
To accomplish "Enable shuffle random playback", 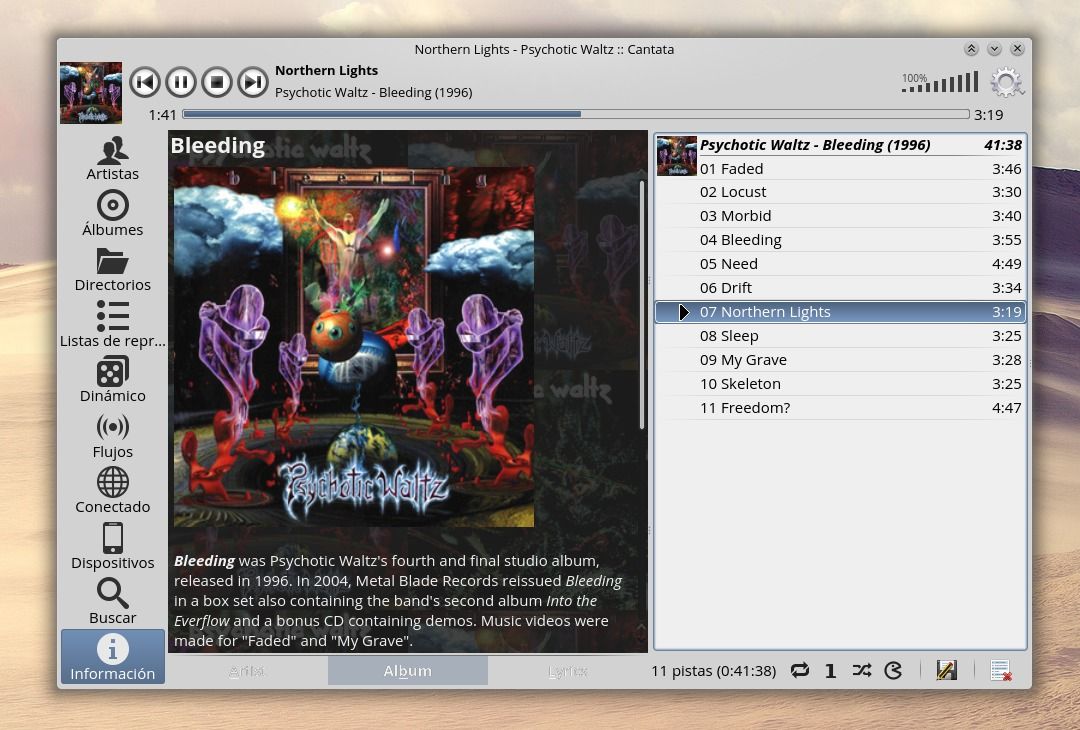I will 861,671.
